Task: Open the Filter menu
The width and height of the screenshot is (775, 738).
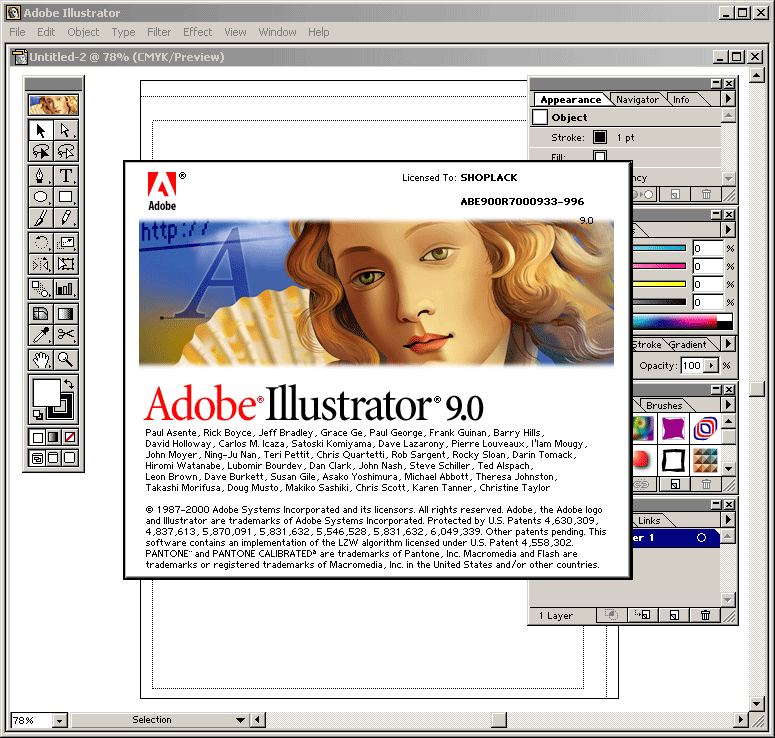Action: (x=159, y=32)
